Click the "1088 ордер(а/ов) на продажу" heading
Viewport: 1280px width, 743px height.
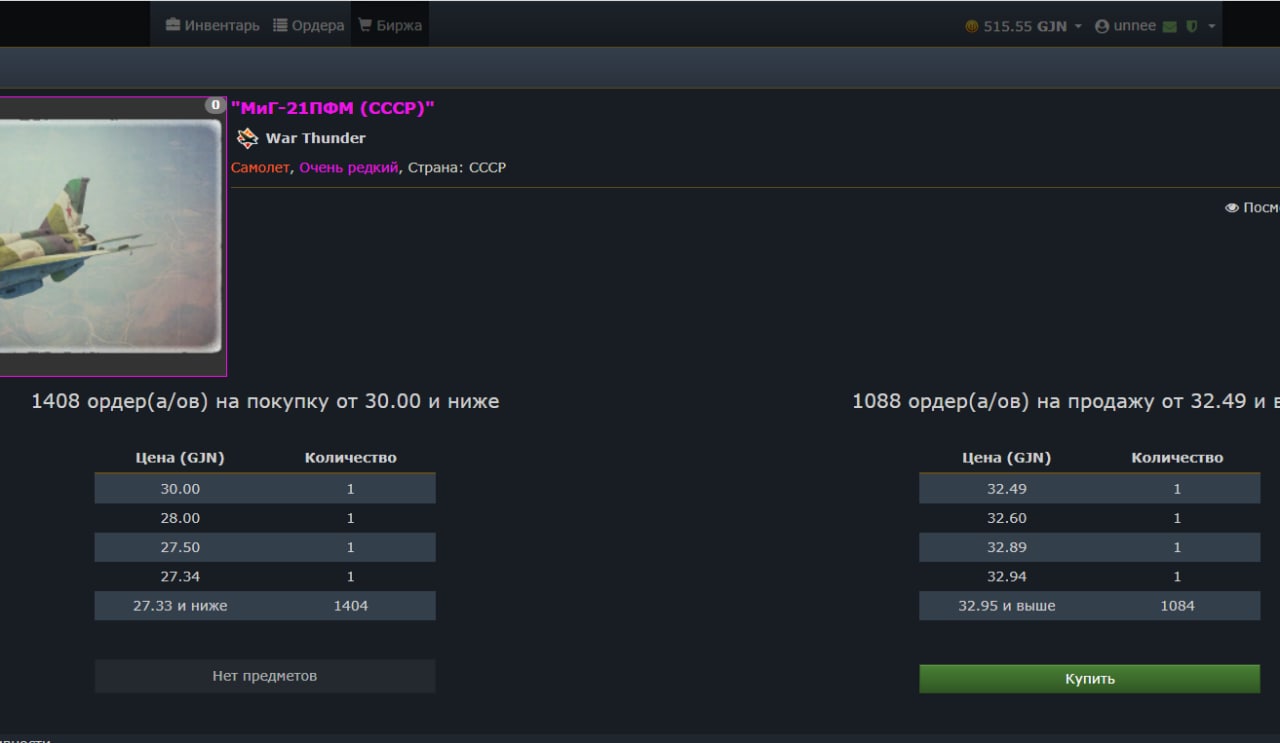point(1066,401)
